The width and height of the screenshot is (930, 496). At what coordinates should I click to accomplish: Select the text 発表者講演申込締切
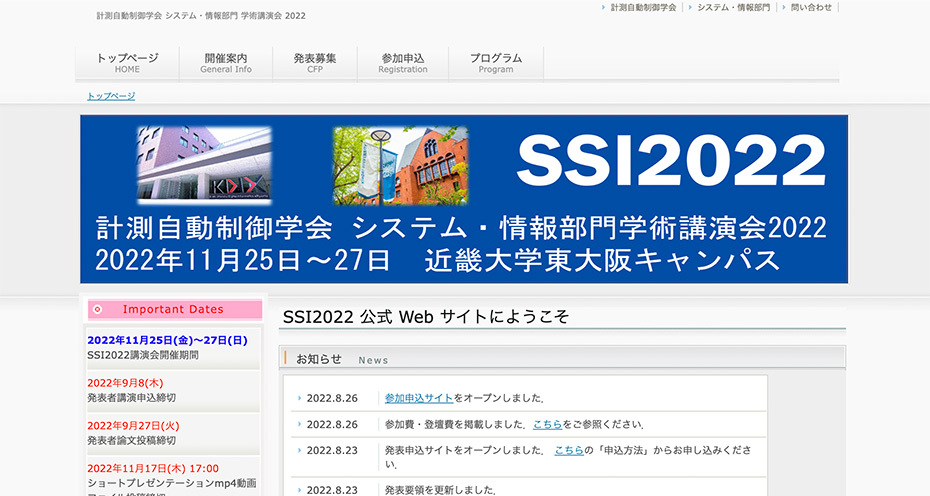pyautogui.click(x=132, y=398)
